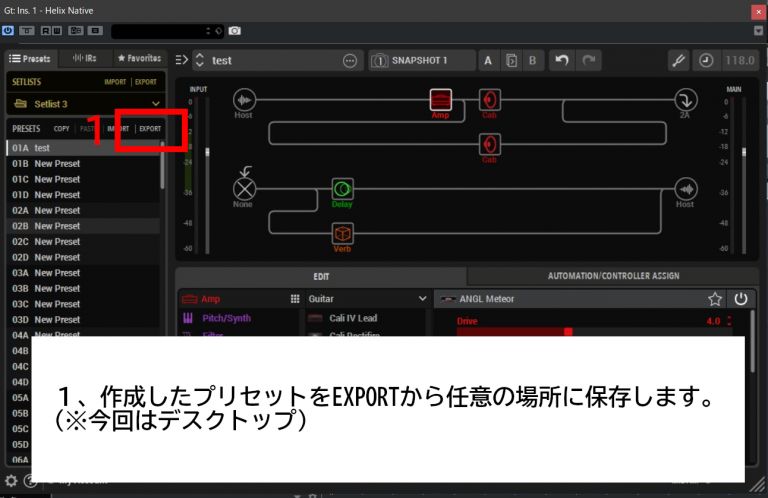Image resolution: width=768 pixels, height=498 pixels.
Task: Select the lower Cab block on split path
Action: coord(489,144)
